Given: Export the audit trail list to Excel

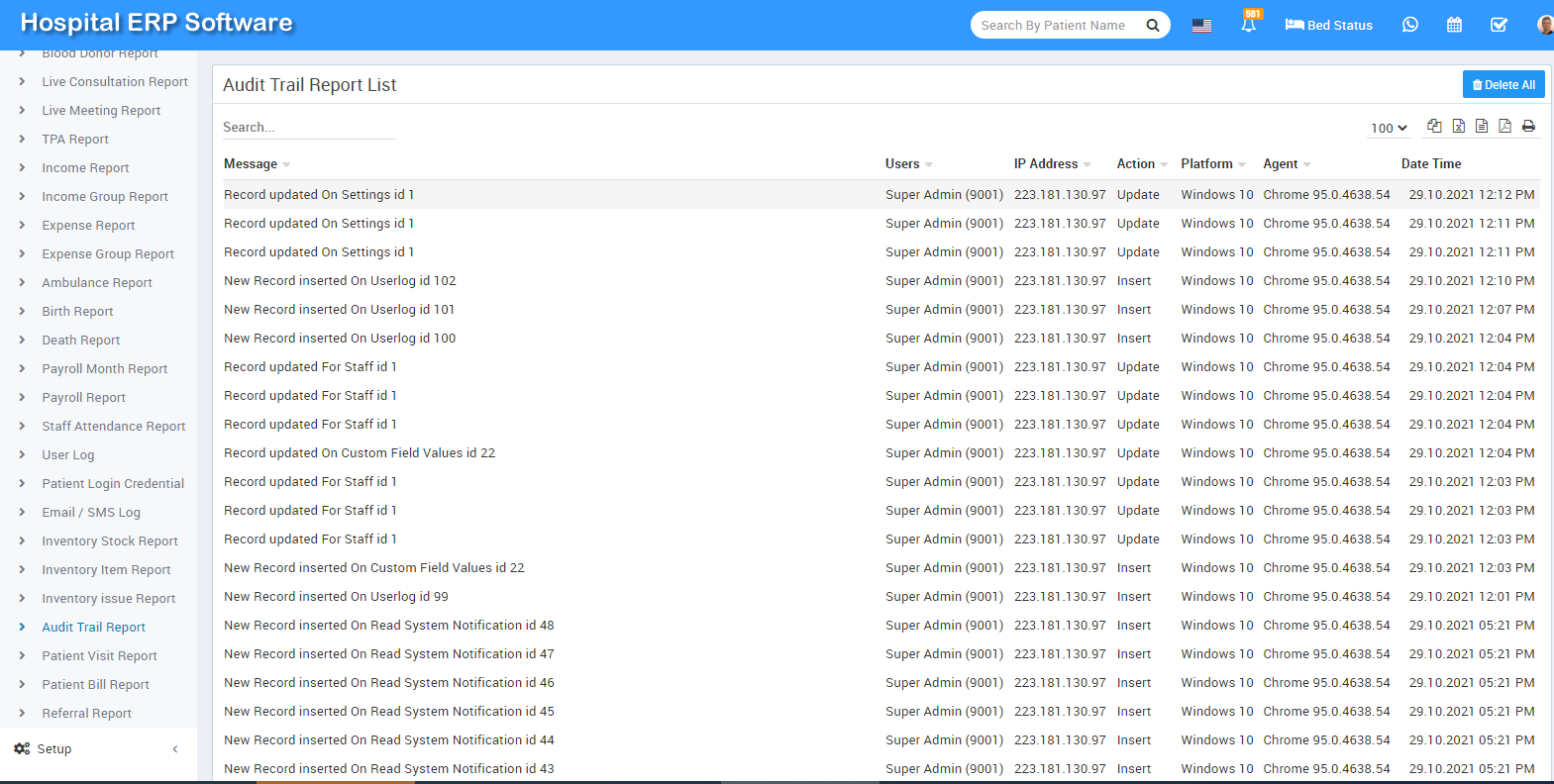Looking at the screenshot, I should (1458, 126).
